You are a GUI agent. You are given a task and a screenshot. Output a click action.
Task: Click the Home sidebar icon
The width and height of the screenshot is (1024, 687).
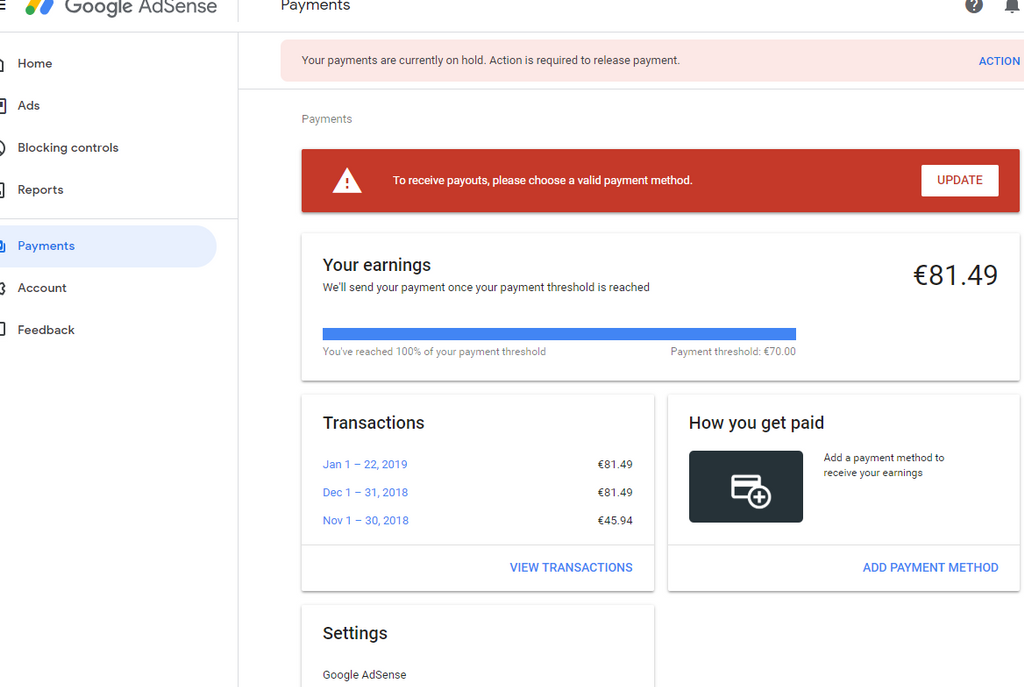(x=3, y=64)
